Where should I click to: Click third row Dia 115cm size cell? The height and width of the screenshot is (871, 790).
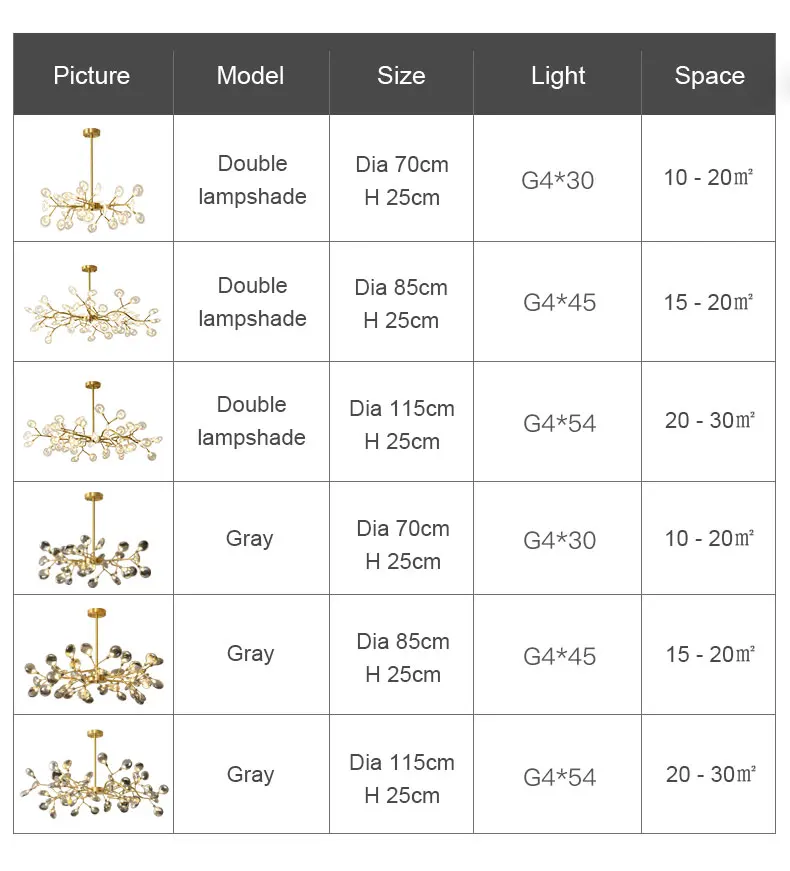(x=401, y=424)
